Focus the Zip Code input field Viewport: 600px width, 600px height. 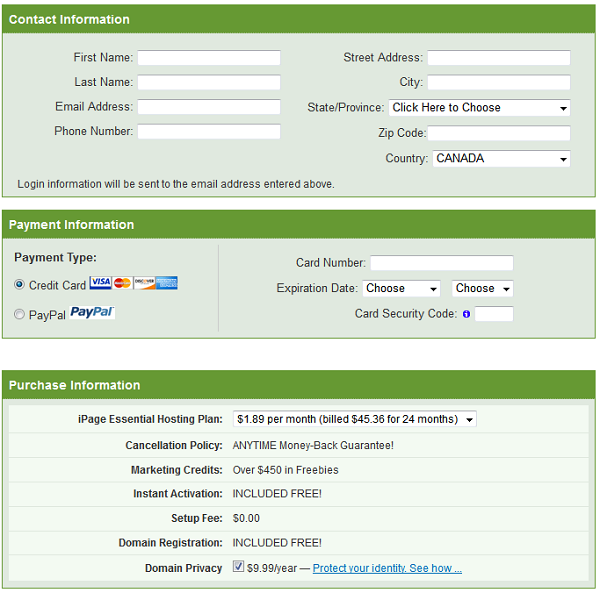click(499, 133)
